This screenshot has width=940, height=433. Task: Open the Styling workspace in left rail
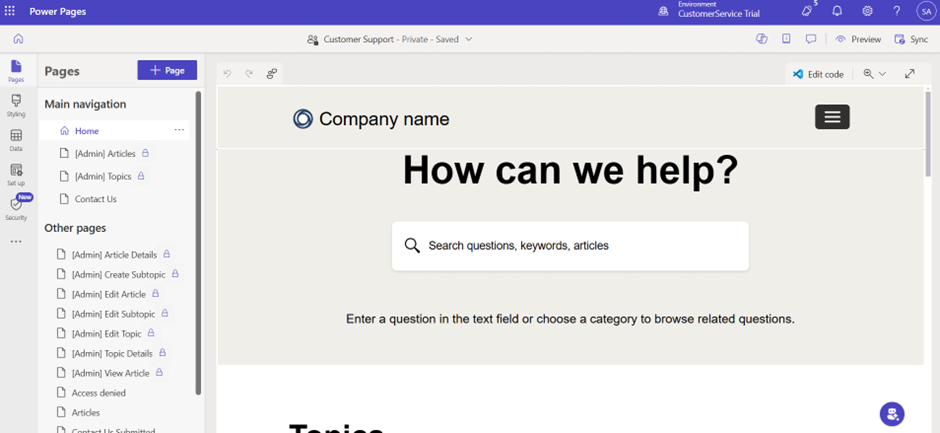tap(16, 105)
